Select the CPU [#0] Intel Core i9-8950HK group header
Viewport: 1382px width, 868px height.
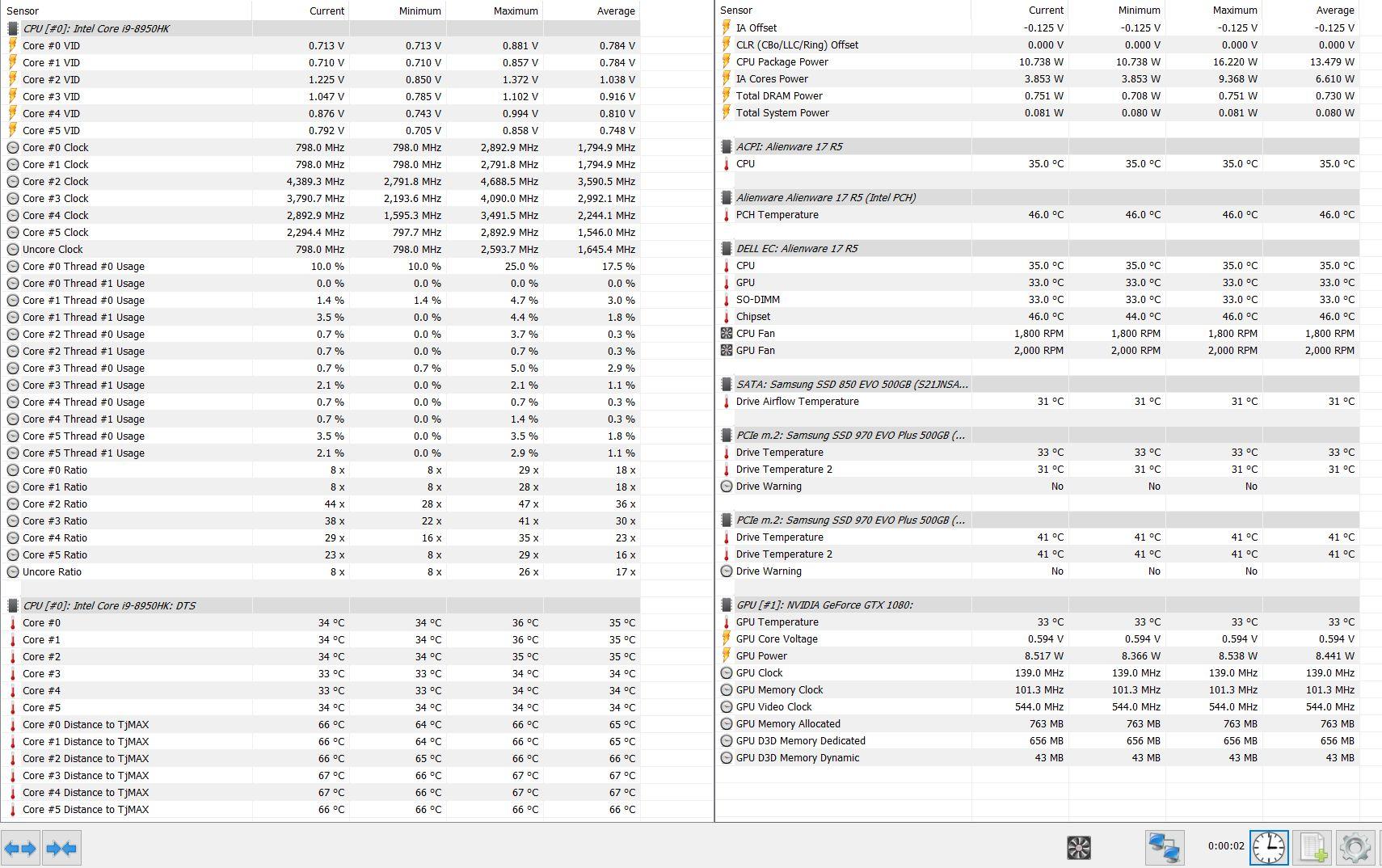96,28
